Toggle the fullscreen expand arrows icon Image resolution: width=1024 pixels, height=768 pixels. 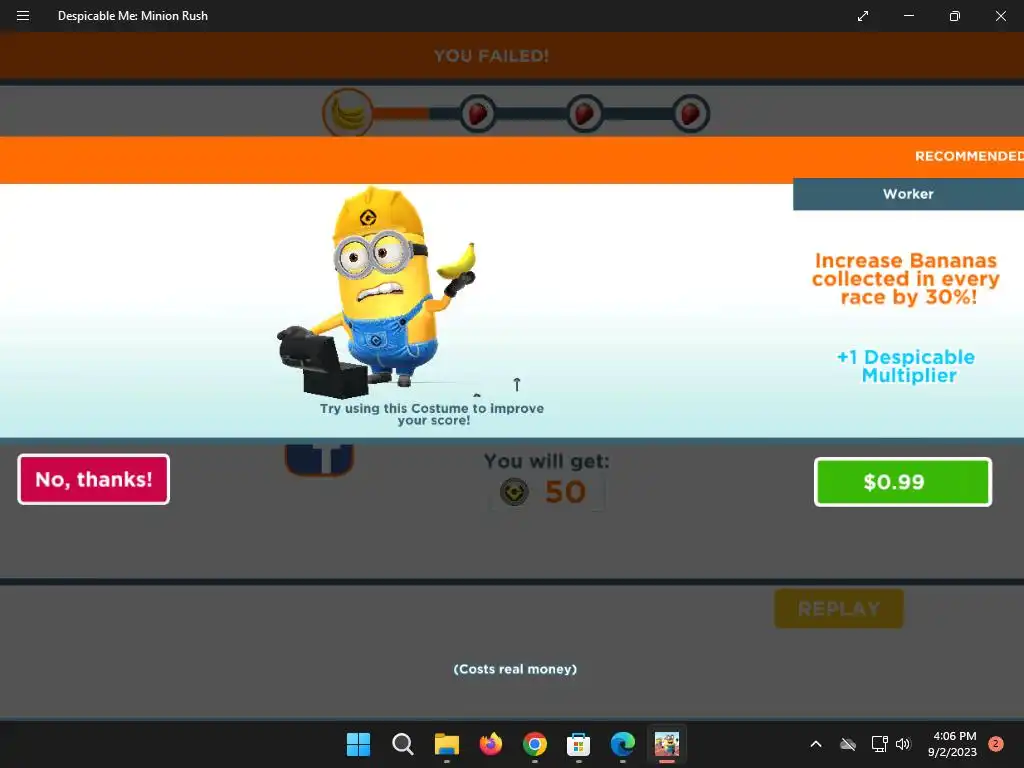click(863, 16)
